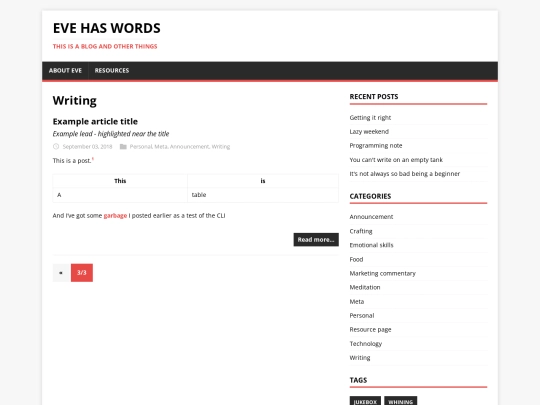Open post It's not always so bad being a beginner
This screenshot has height=405, width=540.
(405, 174)
